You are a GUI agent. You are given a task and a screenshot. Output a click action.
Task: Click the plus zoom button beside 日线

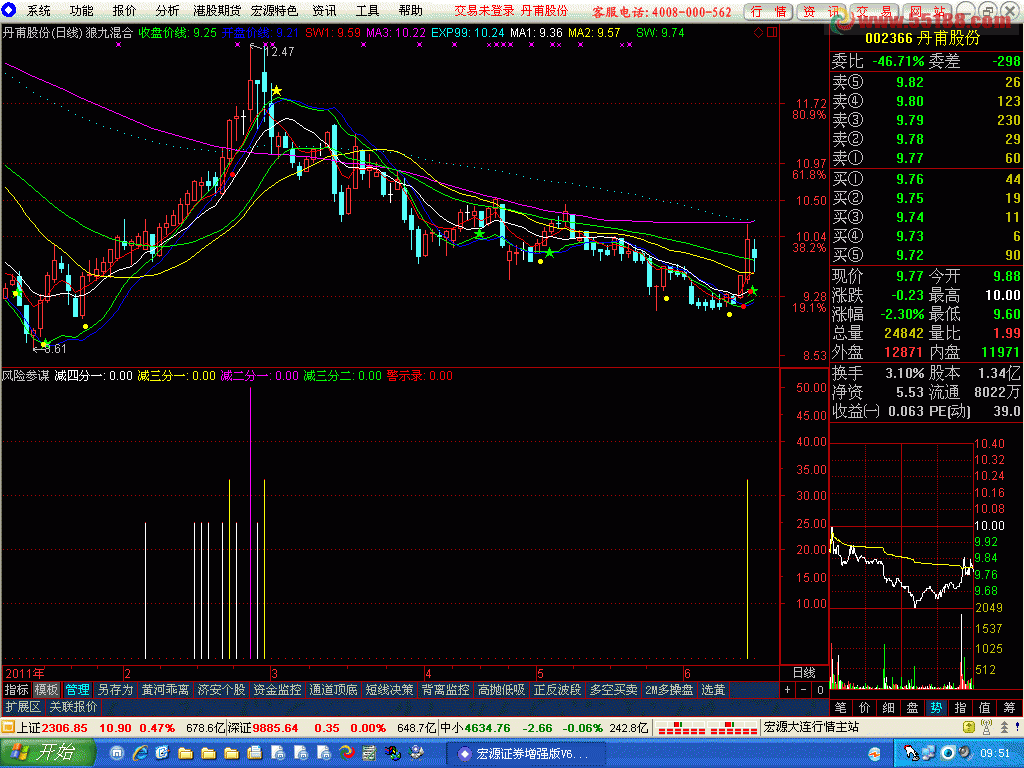pyautogui.click(x=788, y=690)
